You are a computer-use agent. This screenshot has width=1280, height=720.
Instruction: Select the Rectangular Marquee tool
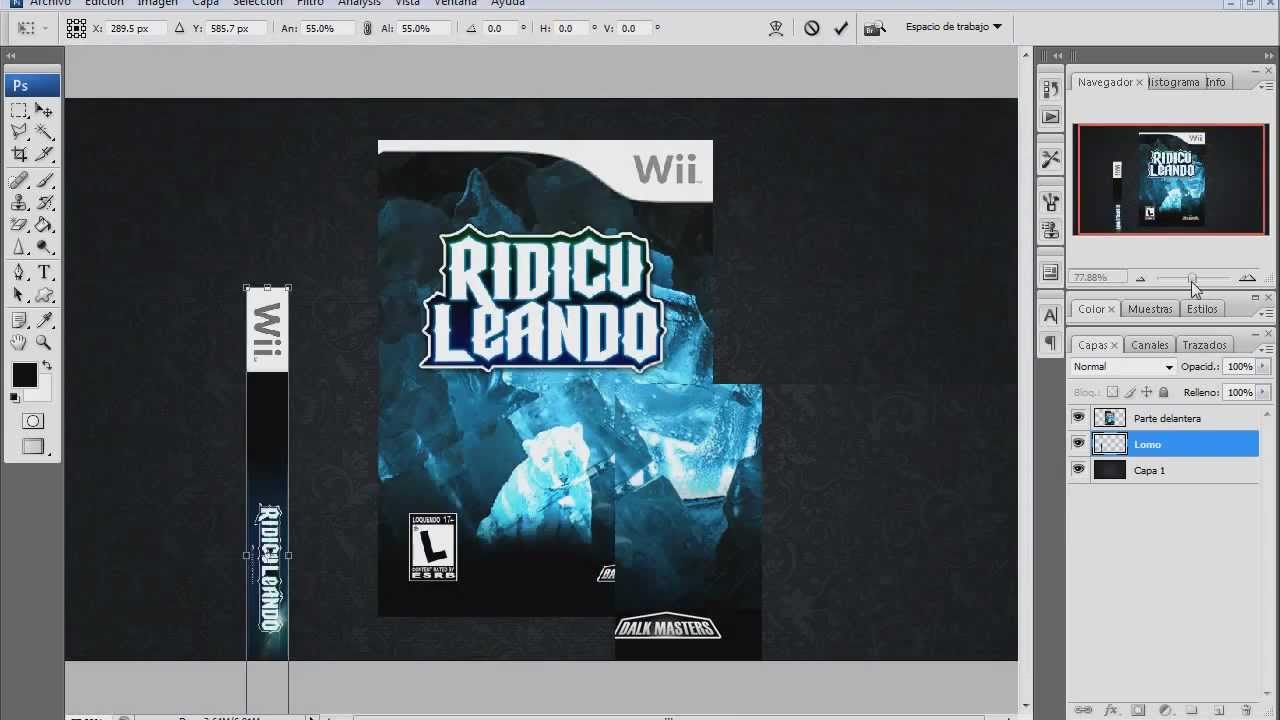[19, 110]
